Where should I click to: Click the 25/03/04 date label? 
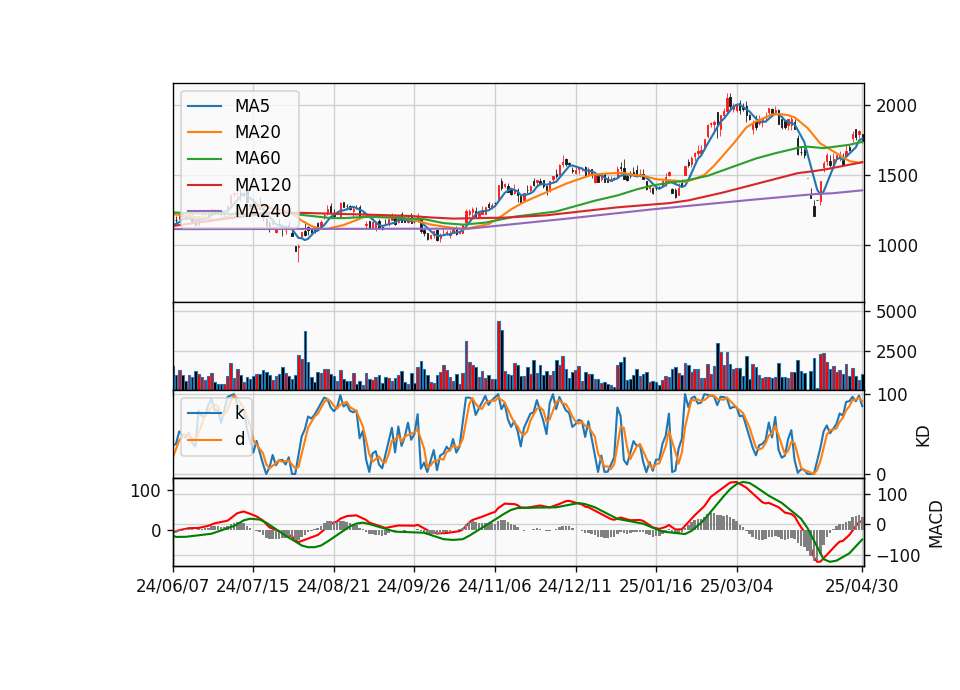point(737,587)
